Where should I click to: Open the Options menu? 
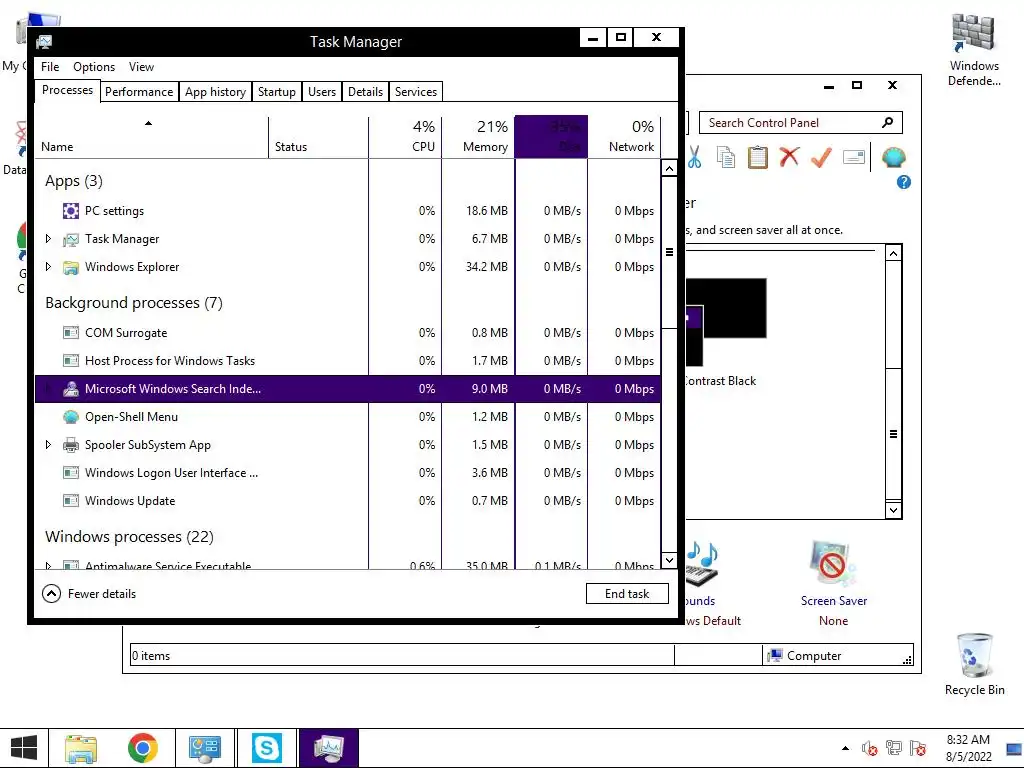[x=94, y=67]
